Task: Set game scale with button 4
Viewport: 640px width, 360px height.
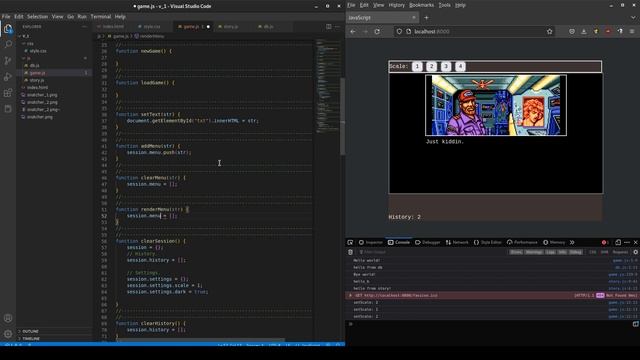Action: pyautogui.click(x=460, y=67)
